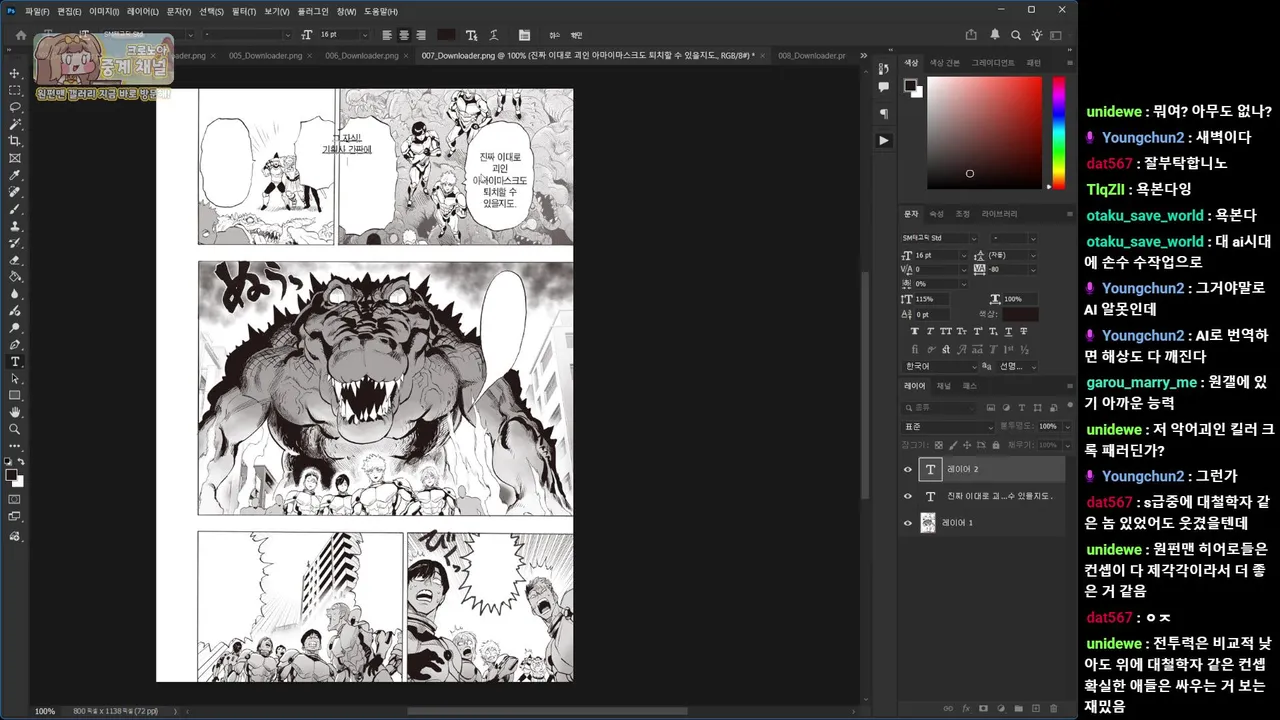Image resolution: width=1280 pixels, height=720 pixels.
Task: Open blend mode 표준 dropdown
Action: click(948, 427)
